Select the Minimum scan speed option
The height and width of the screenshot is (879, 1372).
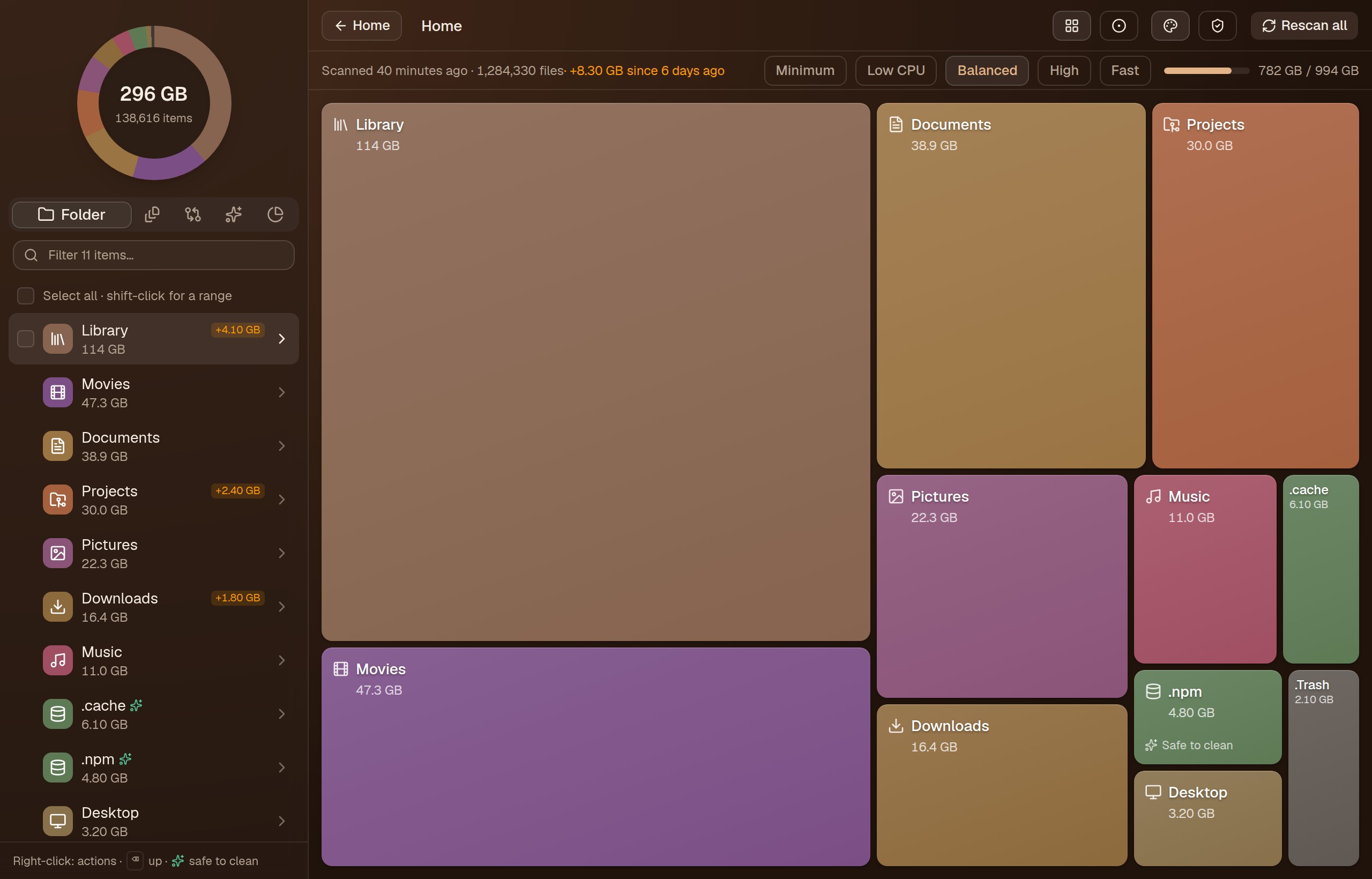(804, 71)
